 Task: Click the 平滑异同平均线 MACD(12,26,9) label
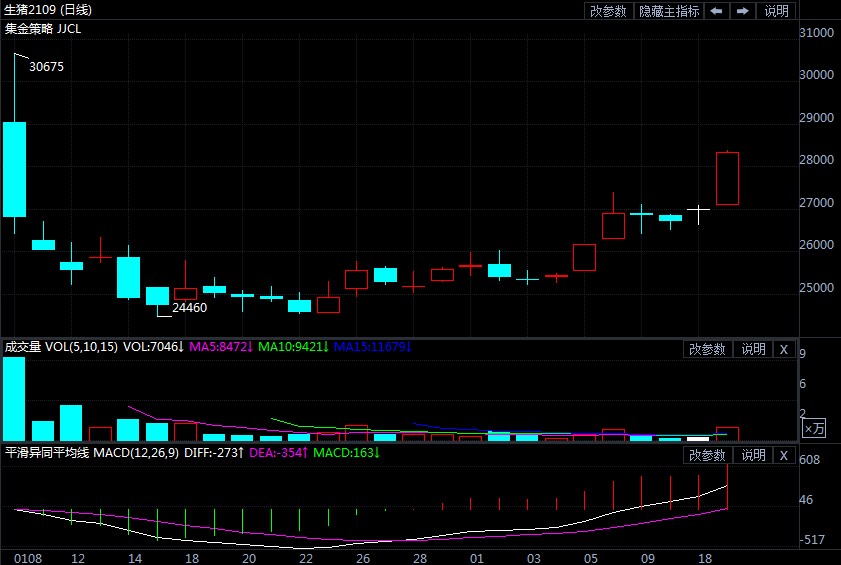point(92,452)
